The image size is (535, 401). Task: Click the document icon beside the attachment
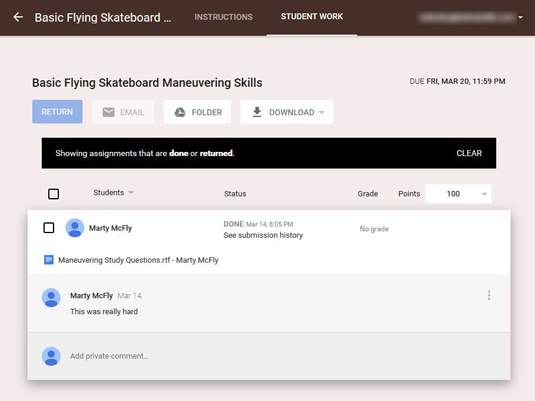pyautogui.click(x=49, y=260)
